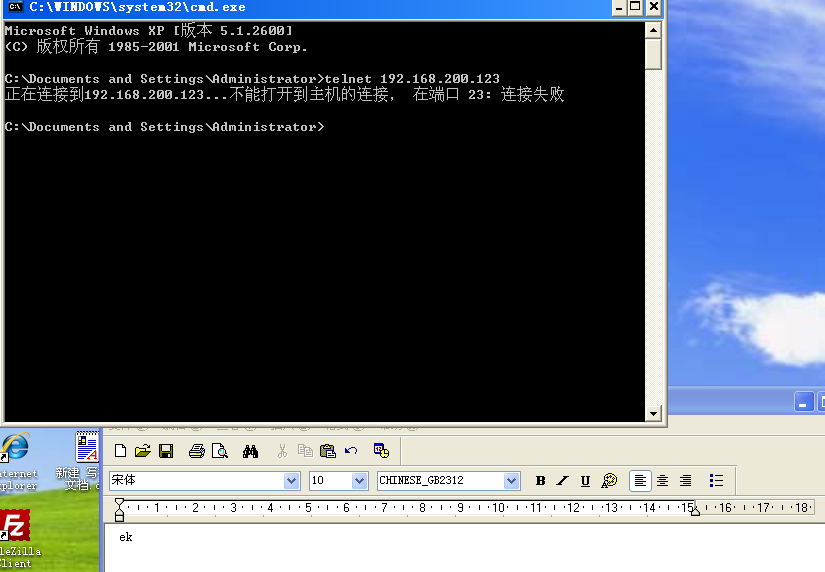Toggle Underline formatting
The width and height of the screenshot is (825, 572).
(x=585, y=480)
